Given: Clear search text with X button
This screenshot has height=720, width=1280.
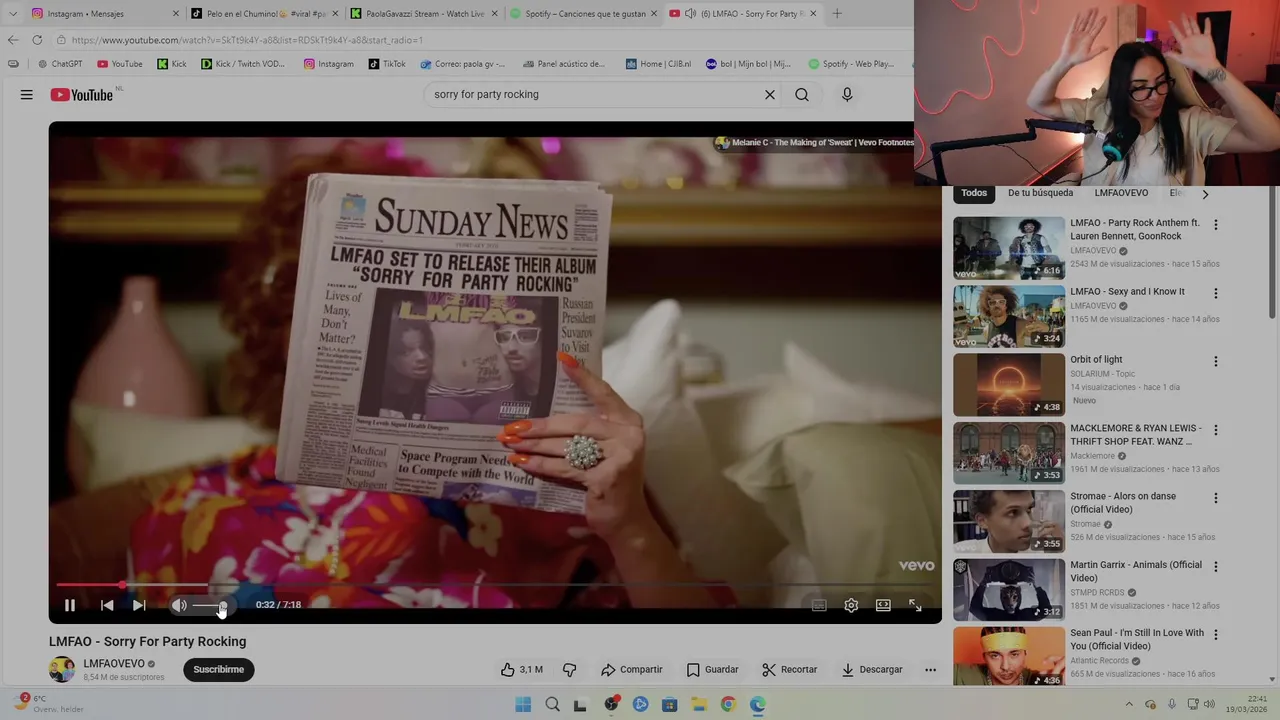Looking at the screenshot, I should point(770,94).
